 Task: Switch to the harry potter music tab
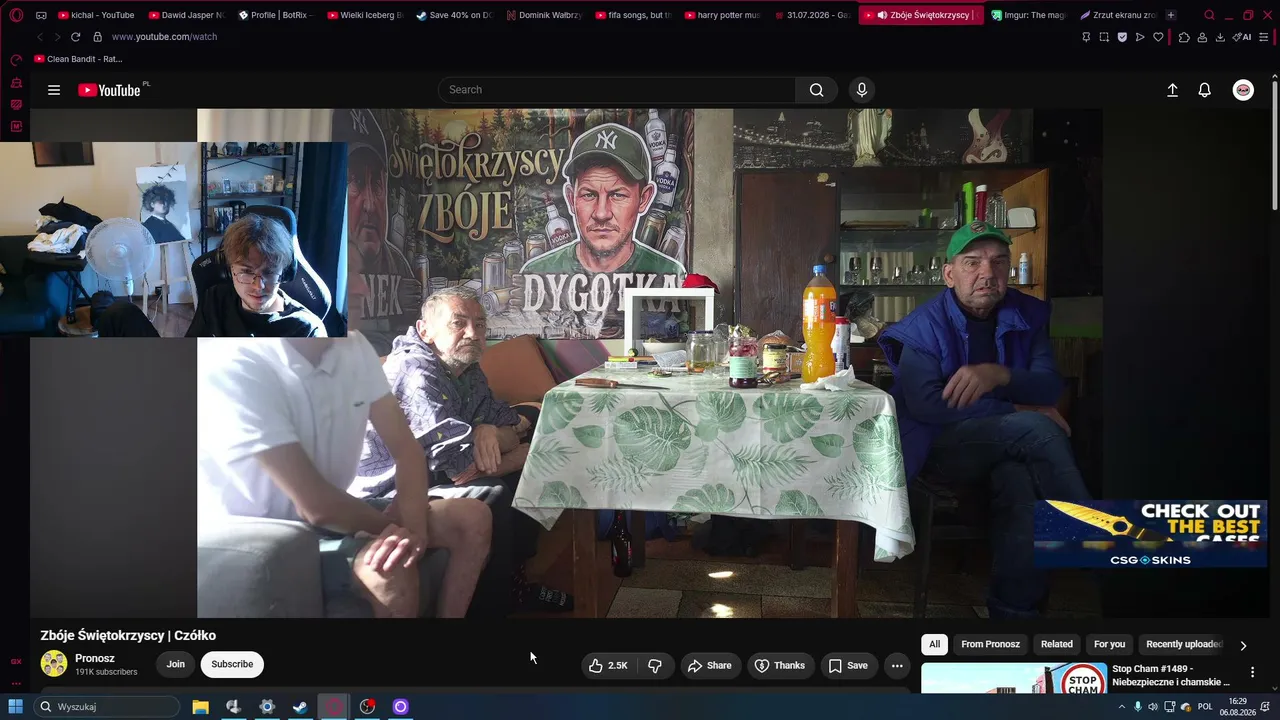click(x=723, y=15)
